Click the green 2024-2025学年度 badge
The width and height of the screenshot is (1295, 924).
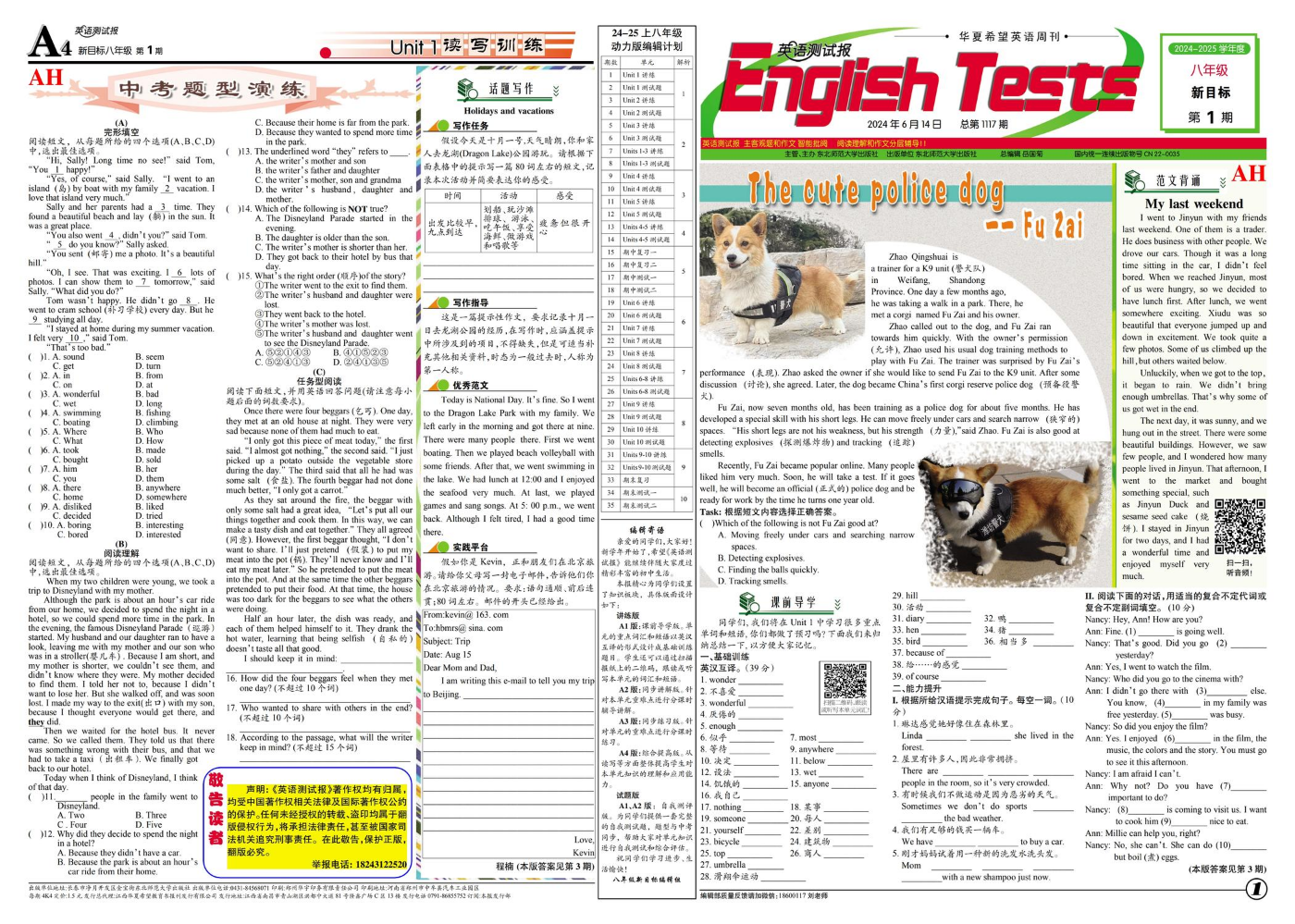[x=1209, y=49]
